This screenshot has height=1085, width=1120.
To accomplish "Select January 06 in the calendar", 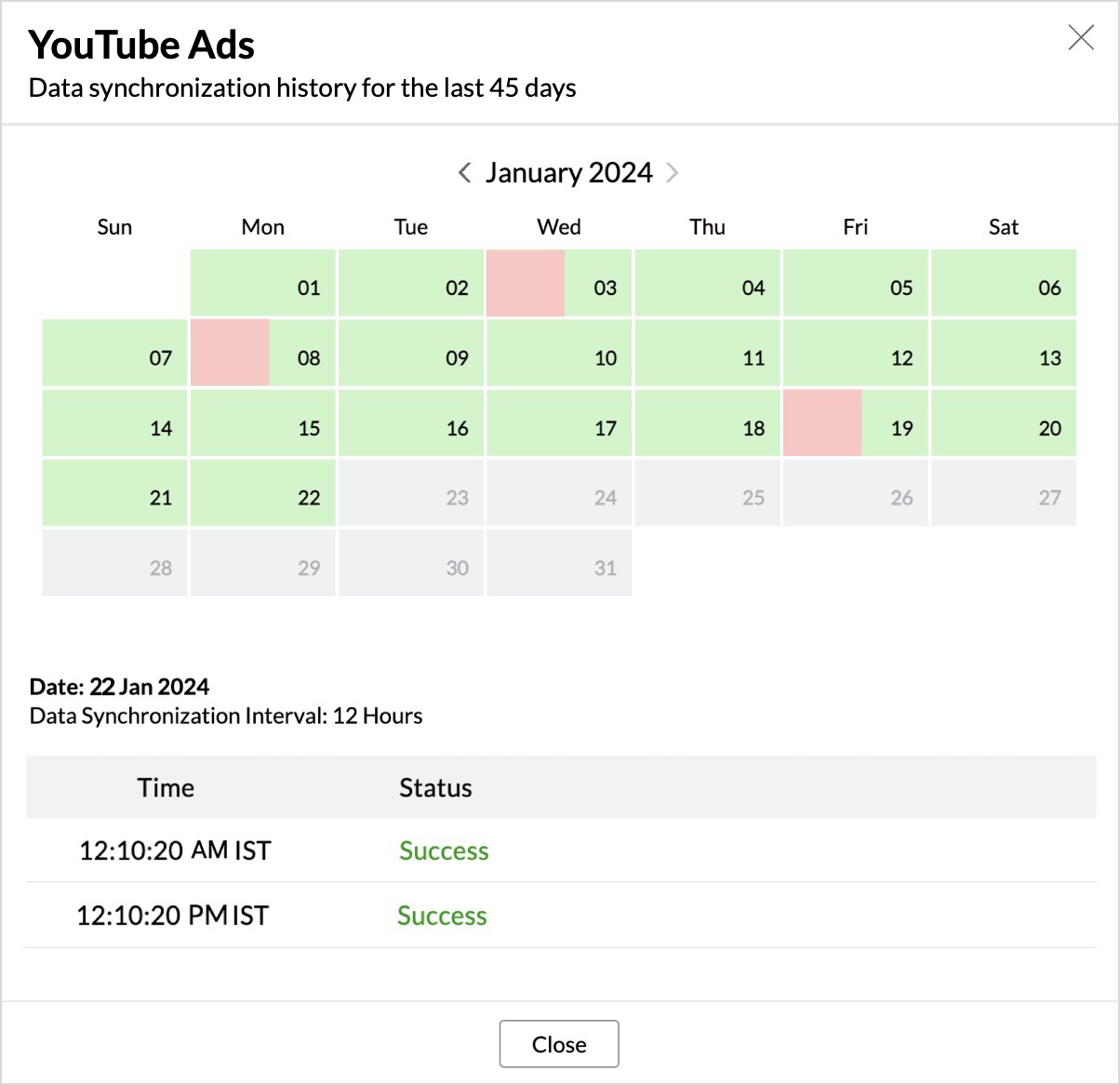I will (x=1004, y=283).
